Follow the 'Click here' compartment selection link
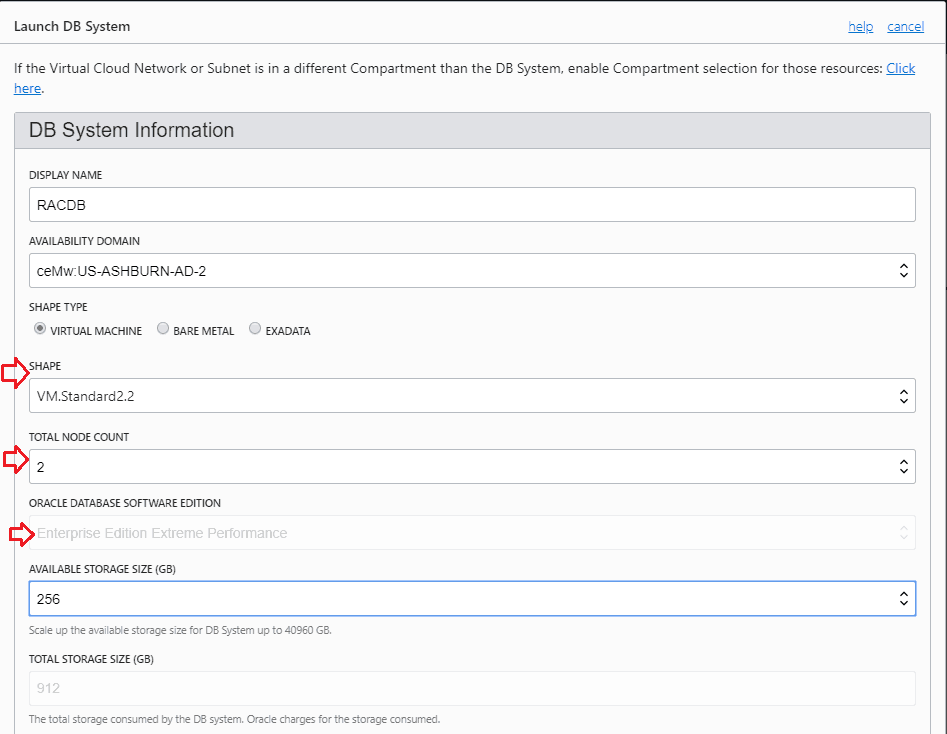This screenshot has width=947, height=734. [900, 69]
